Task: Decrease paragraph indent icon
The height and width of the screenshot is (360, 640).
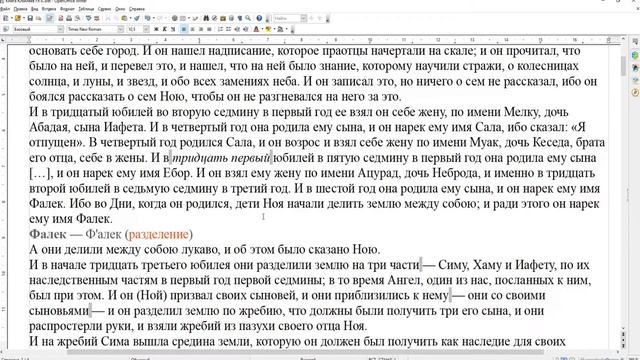Action: [x=237, y=29]
